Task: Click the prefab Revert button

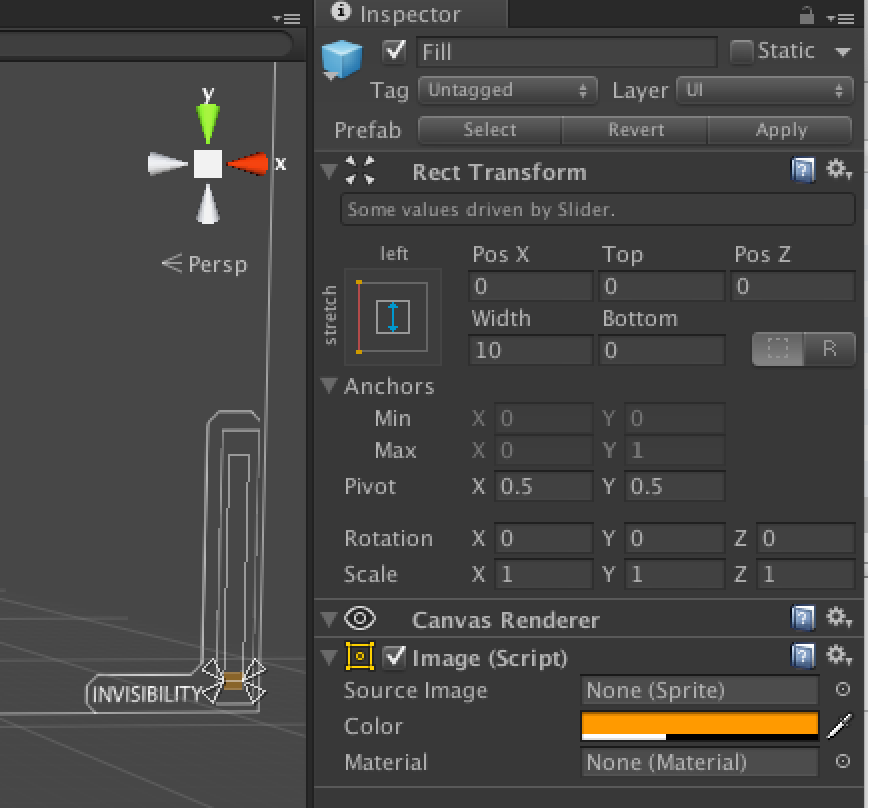Action: (635, 130)
